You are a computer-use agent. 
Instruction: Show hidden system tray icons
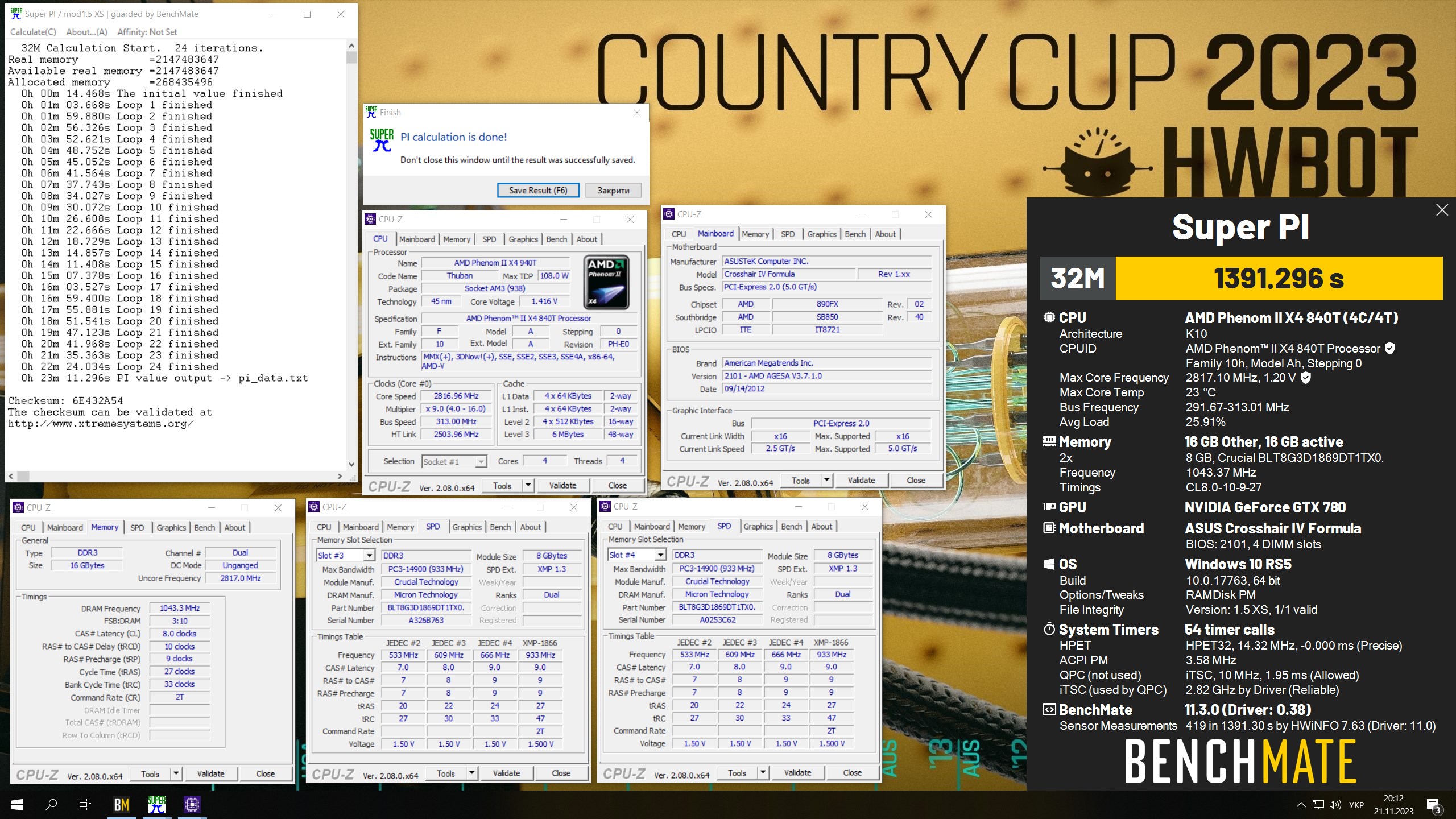click(1301, 804)
